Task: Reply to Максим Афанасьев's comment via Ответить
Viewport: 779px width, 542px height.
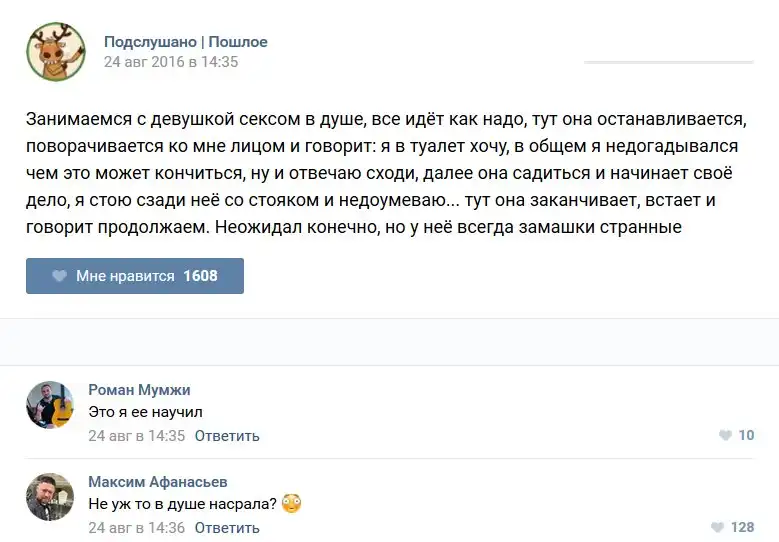Action: (227, 528)
